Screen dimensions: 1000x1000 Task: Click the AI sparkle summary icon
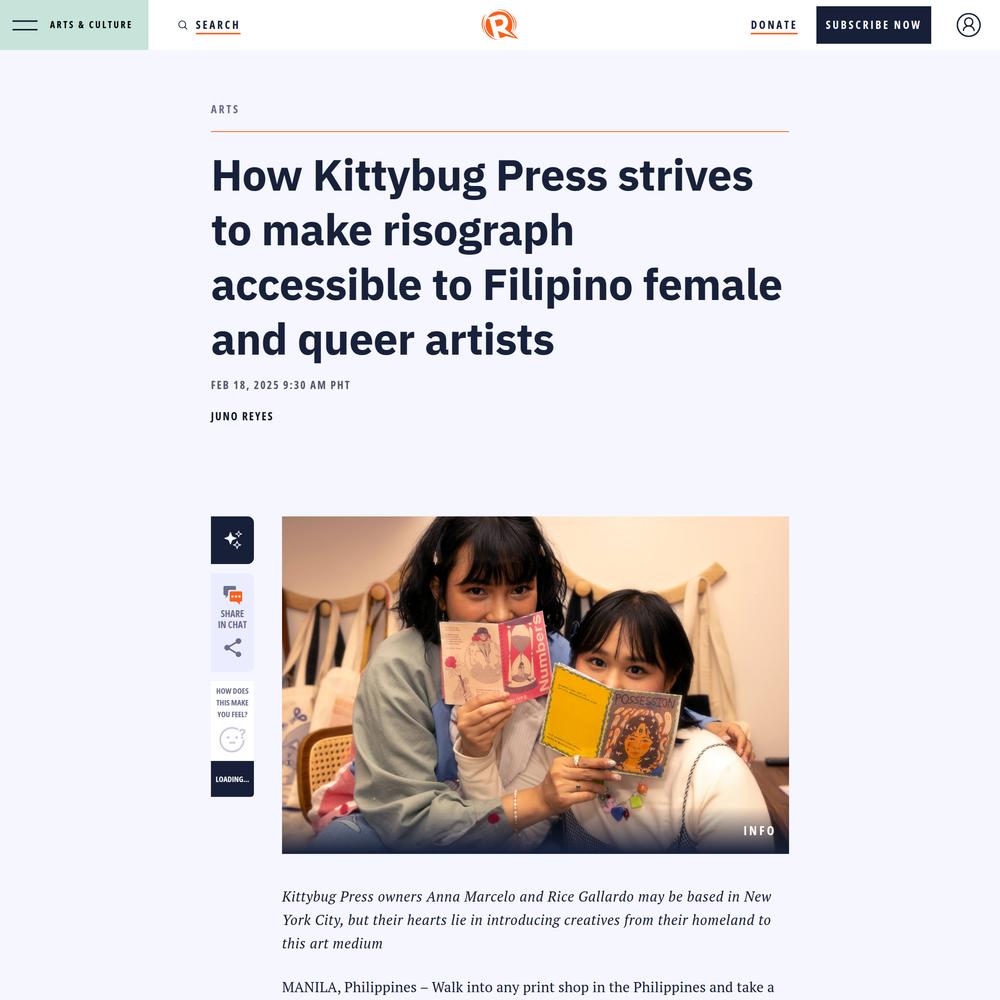coord(232,540)
